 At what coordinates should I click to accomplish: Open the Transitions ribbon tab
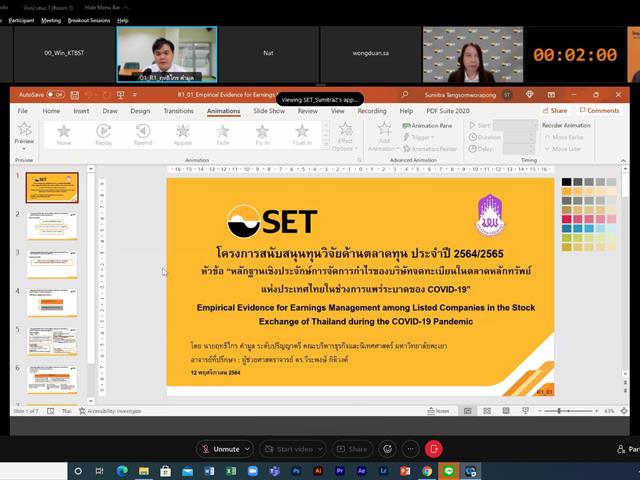pyautogui.click(x=178, y=111)
